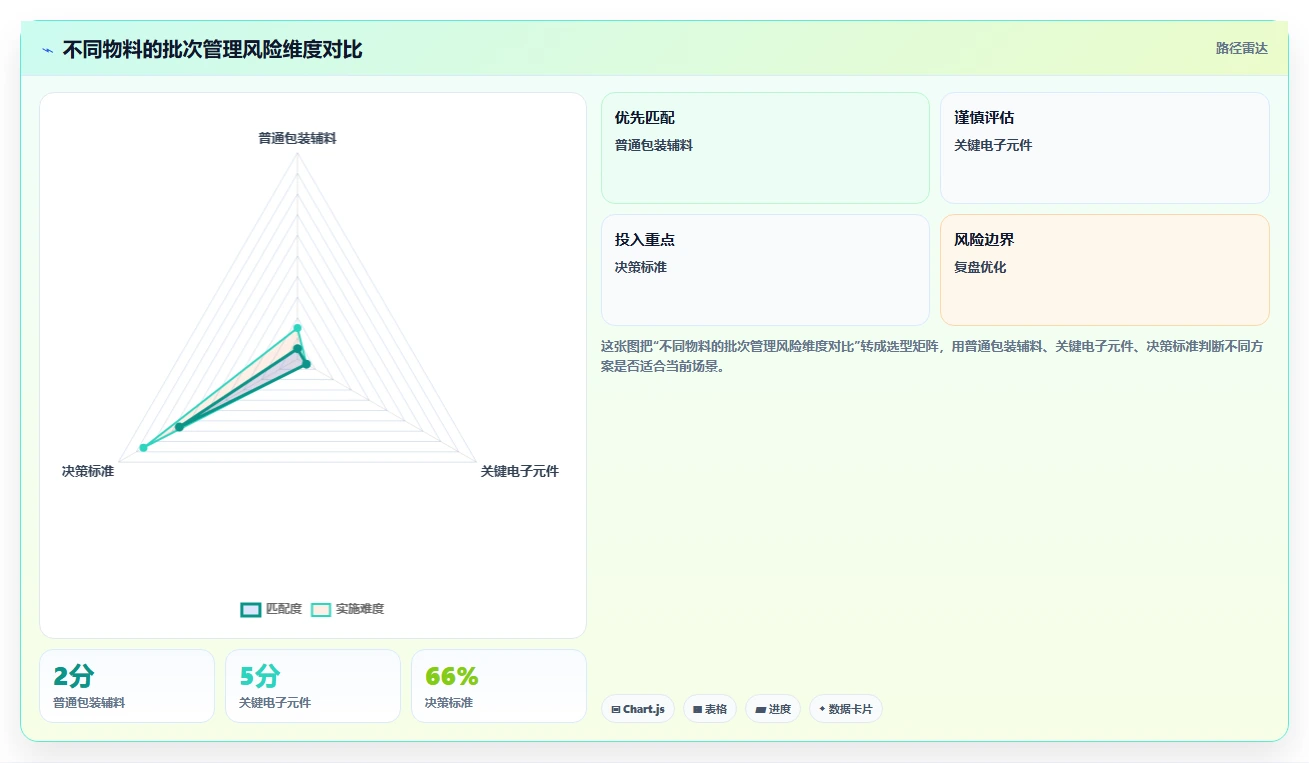Click the 普通包装辅料 radar axis label

pyautogui.click(x=297, y=138)
